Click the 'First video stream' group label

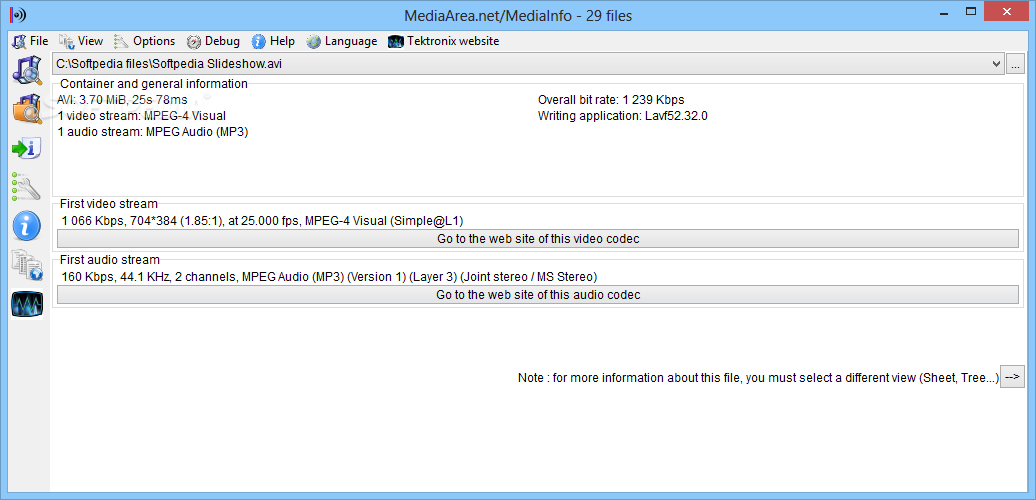[x=109, y=203]
